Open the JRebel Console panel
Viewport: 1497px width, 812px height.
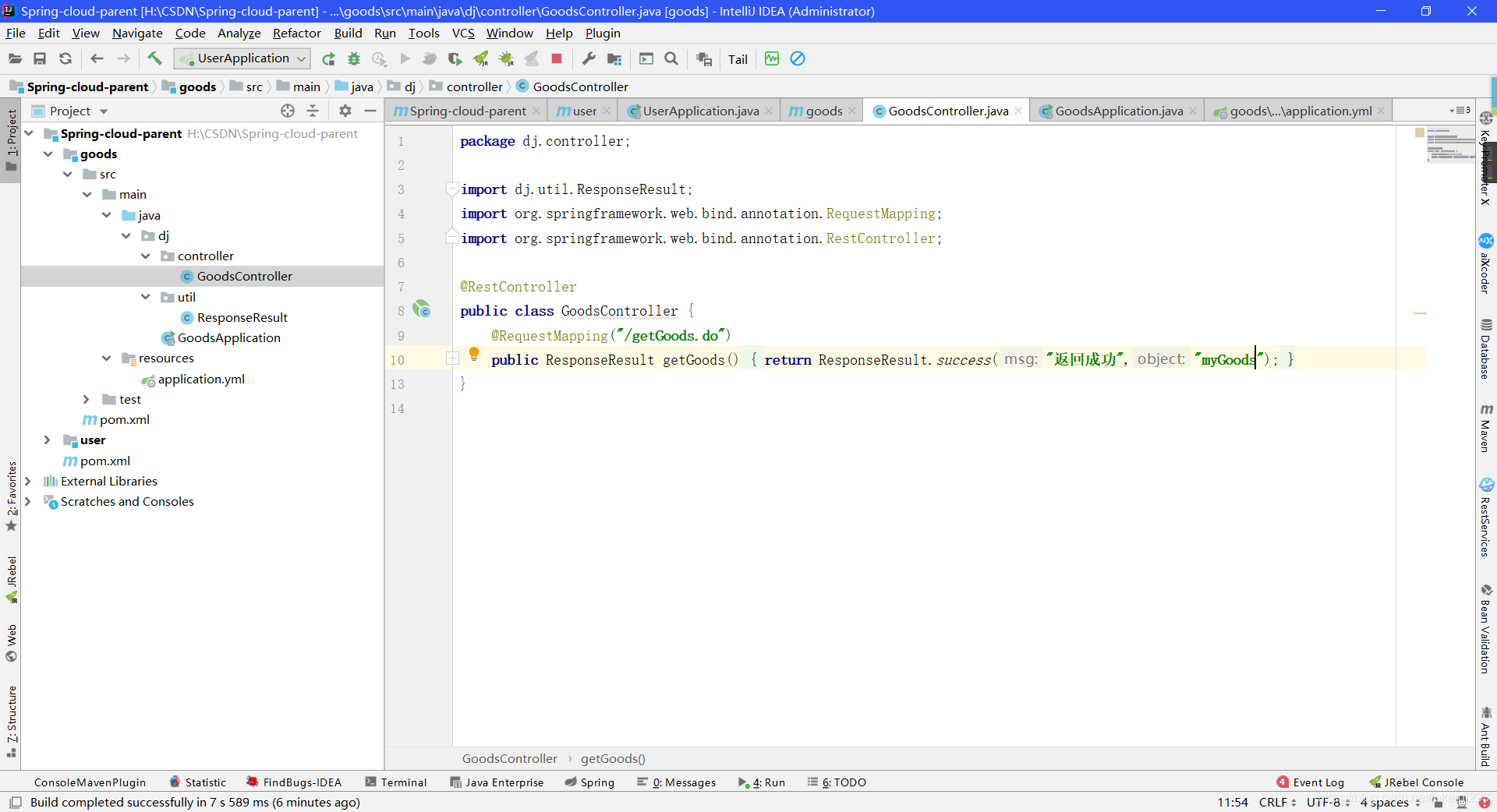click(1416, 782)
